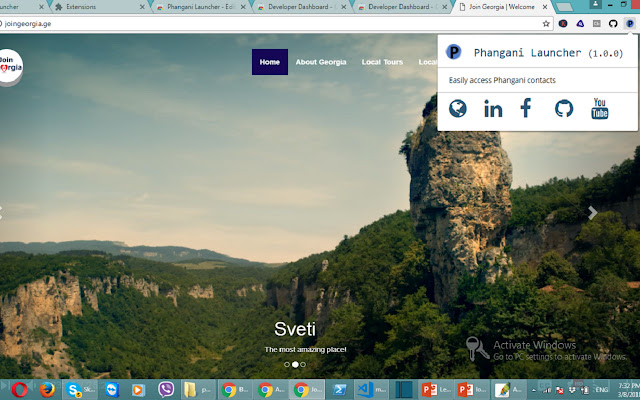Click the ENG language indicator
The height and width of the screenshot is (400, 640).
tap(603, 390)
